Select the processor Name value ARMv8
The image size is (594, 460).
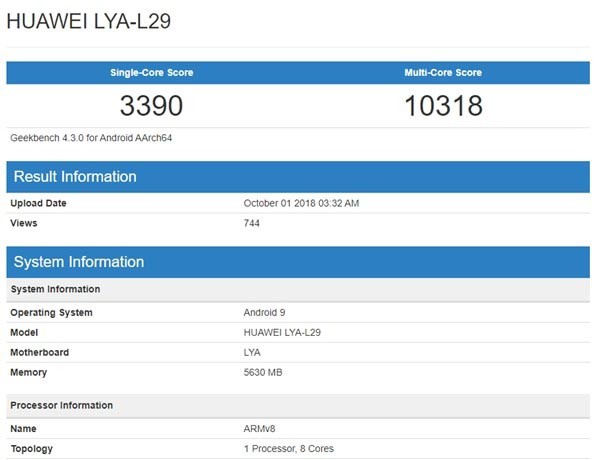[259, 429]
